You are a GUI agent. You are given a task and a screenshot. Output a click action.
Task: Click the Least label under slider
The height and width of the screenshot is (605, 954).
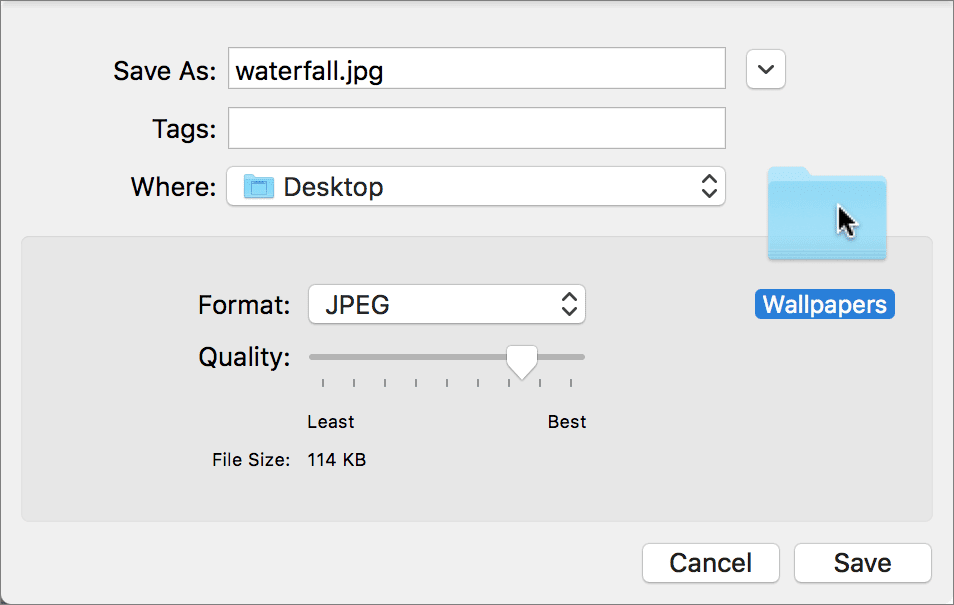tap(331, 422)
